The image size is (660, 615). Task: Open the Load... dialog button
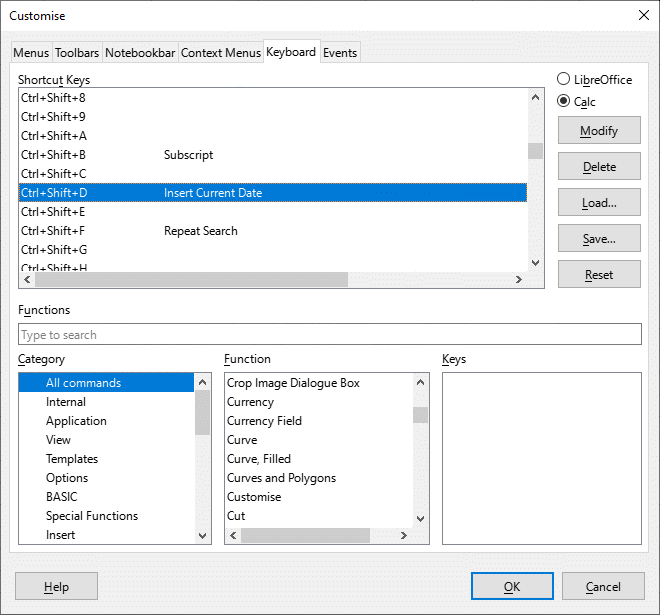pyautogui.click(x=599, y=203)
